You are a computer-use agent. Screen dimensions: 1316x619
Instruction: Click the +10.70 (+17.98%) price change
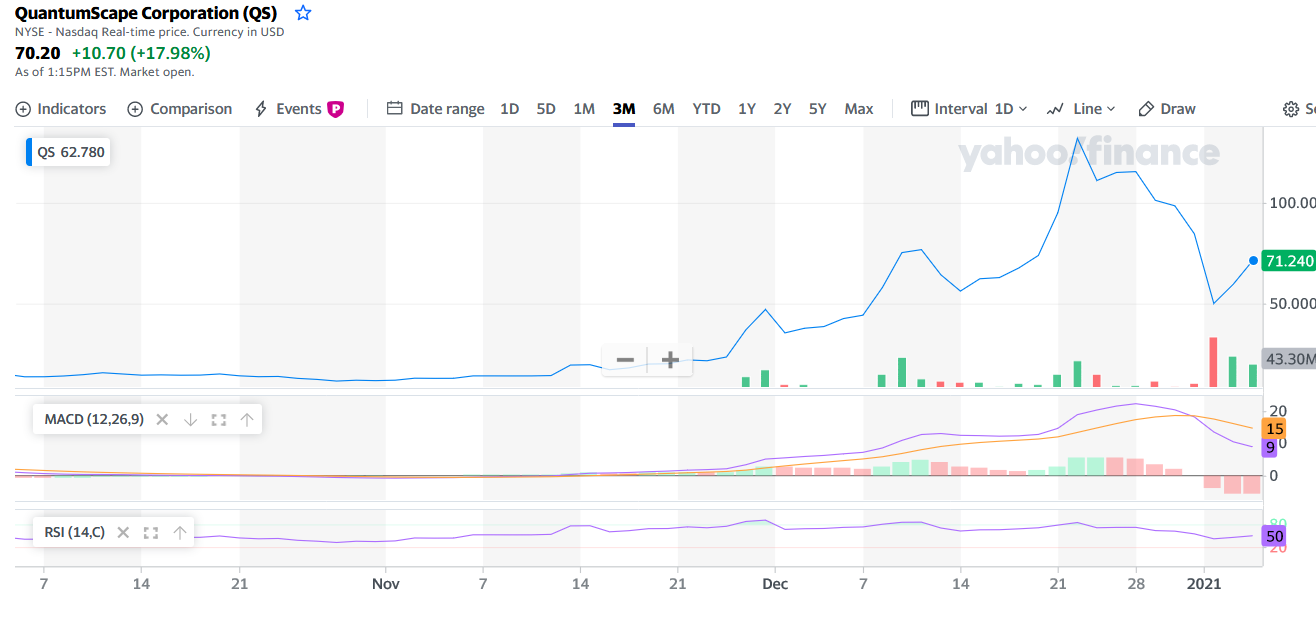[141, 53]
